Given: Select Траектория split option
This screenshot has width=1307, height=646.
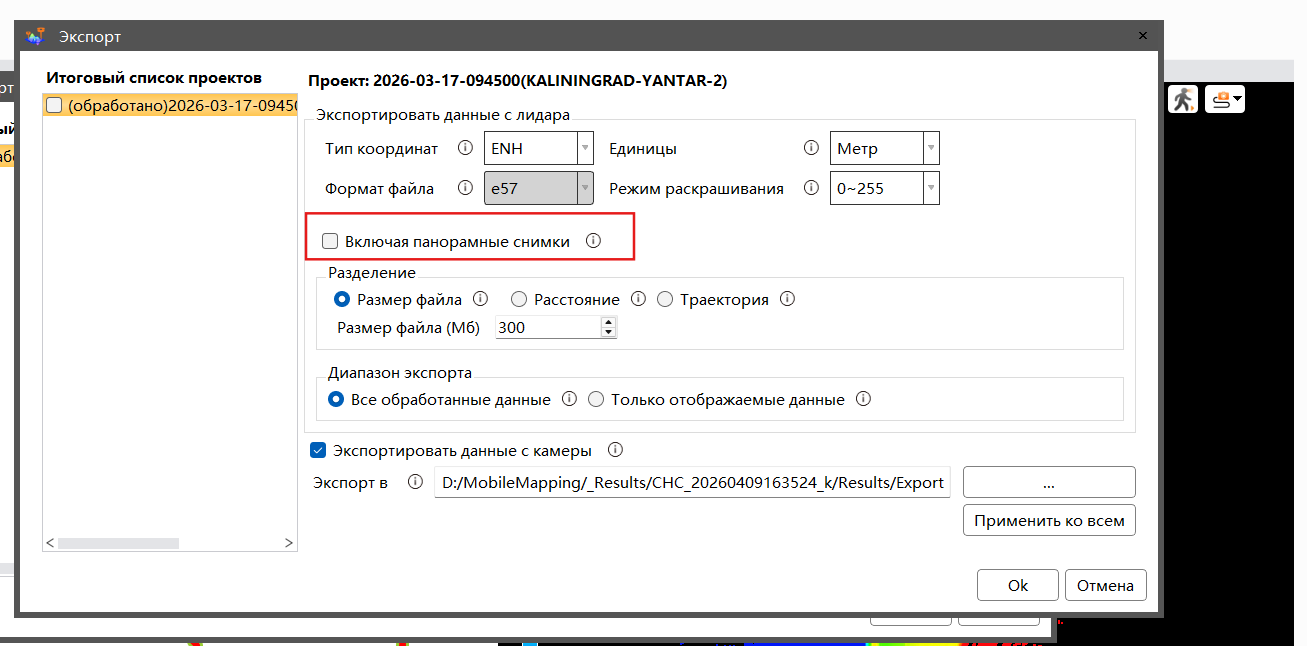Looking at the screenshot, I should click(x=665, y=299).
